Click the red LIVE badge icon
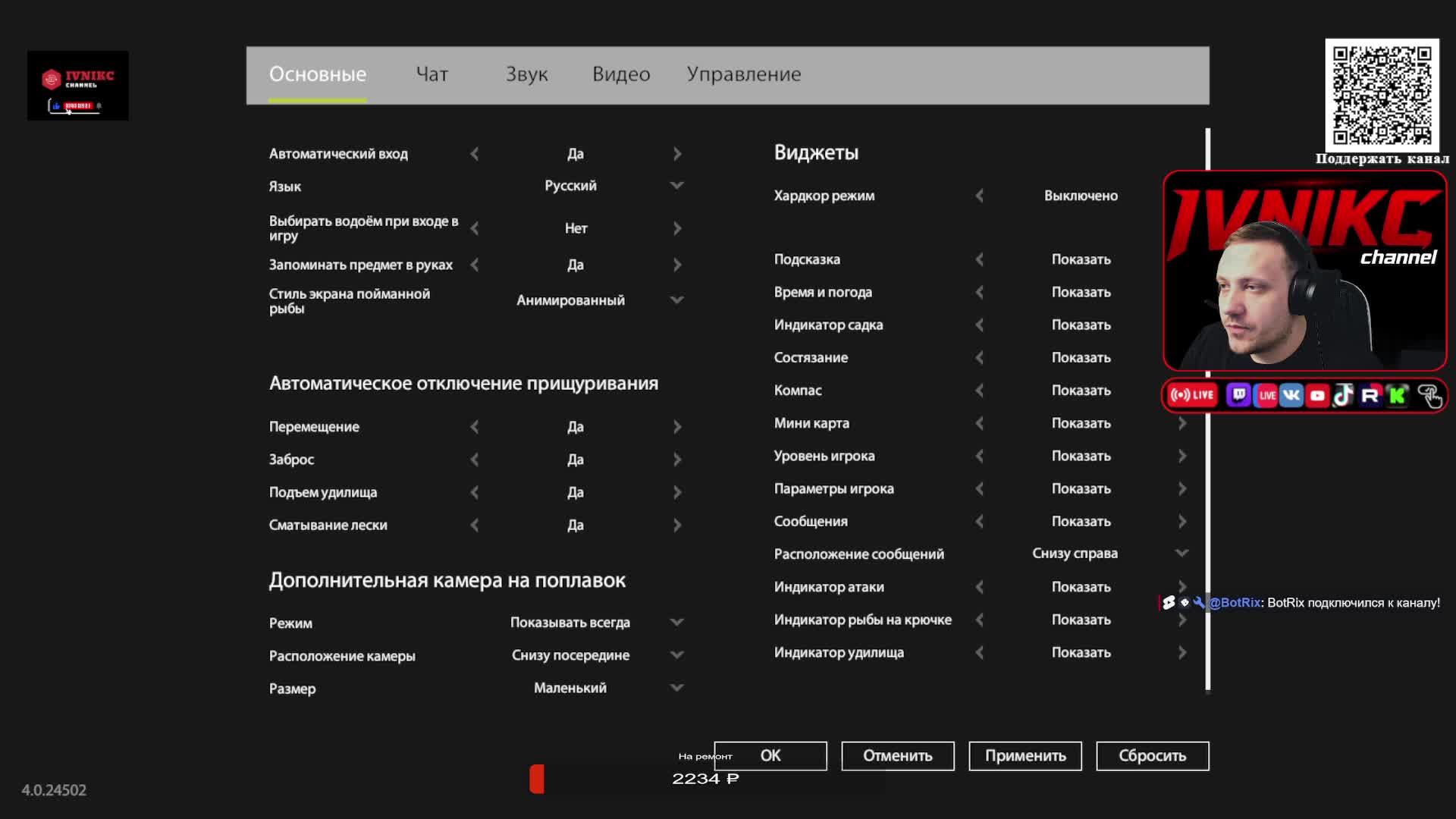This screenshot has height=819, width=1456. tap(1192, 395)
